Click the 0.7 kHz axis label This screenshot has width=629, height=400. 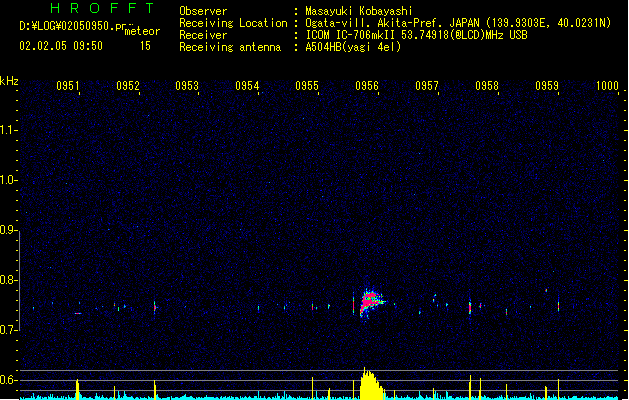8,330
